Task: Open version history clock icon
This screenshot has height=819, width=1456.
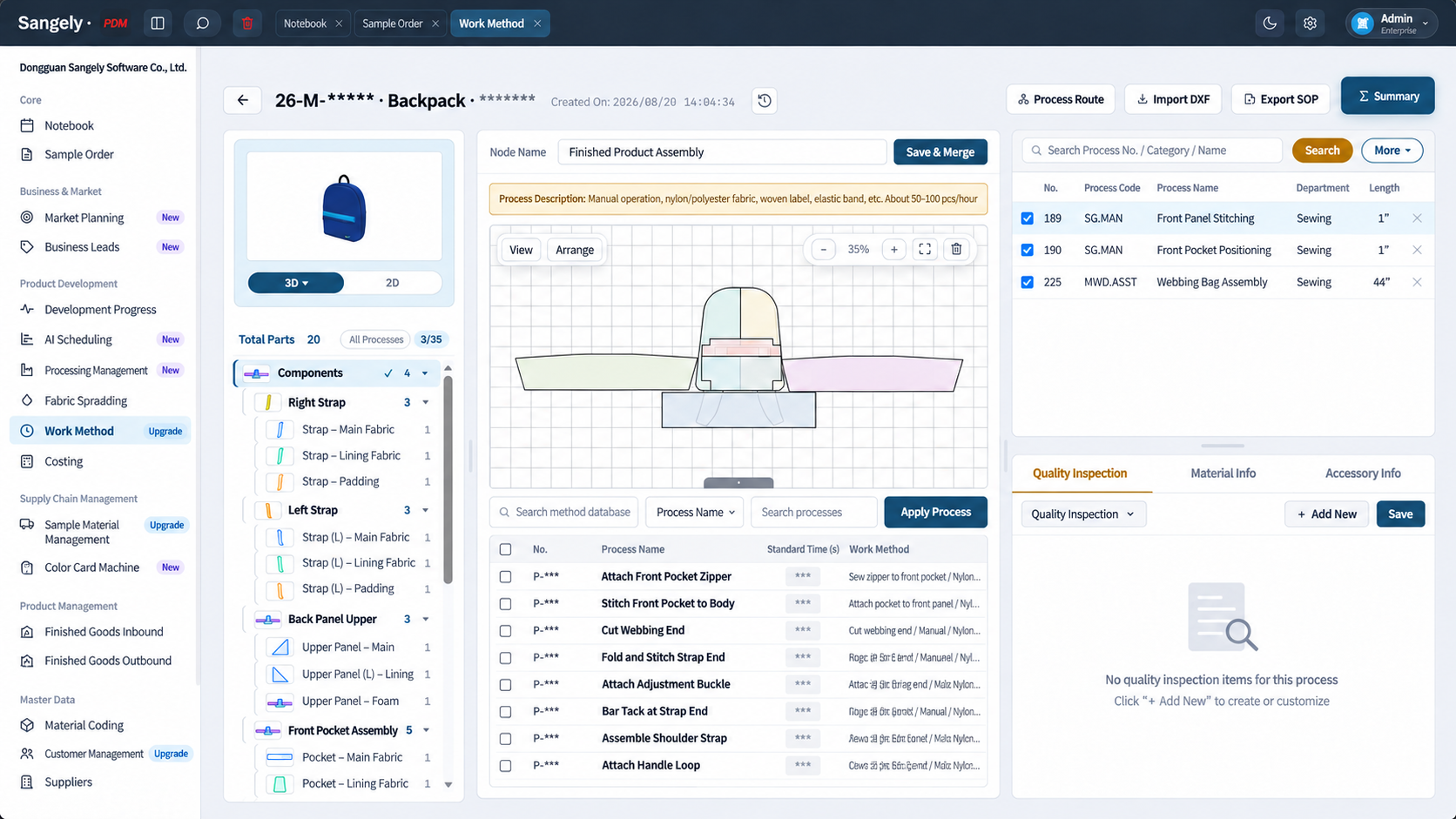Action: pos(765,101)
